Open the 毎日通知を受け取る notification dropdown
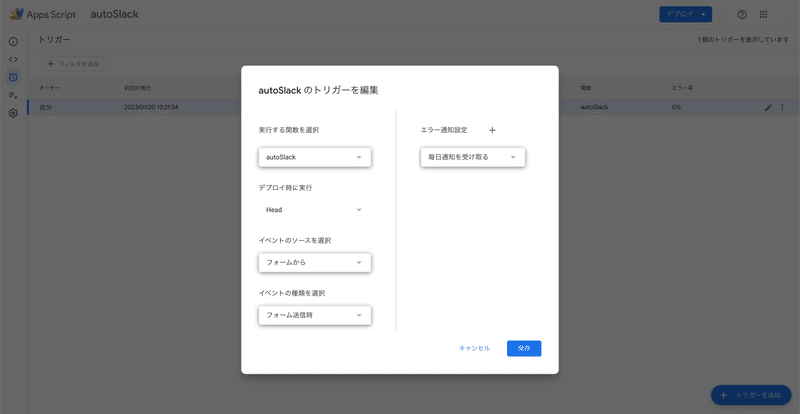 (x=472, y=157)
